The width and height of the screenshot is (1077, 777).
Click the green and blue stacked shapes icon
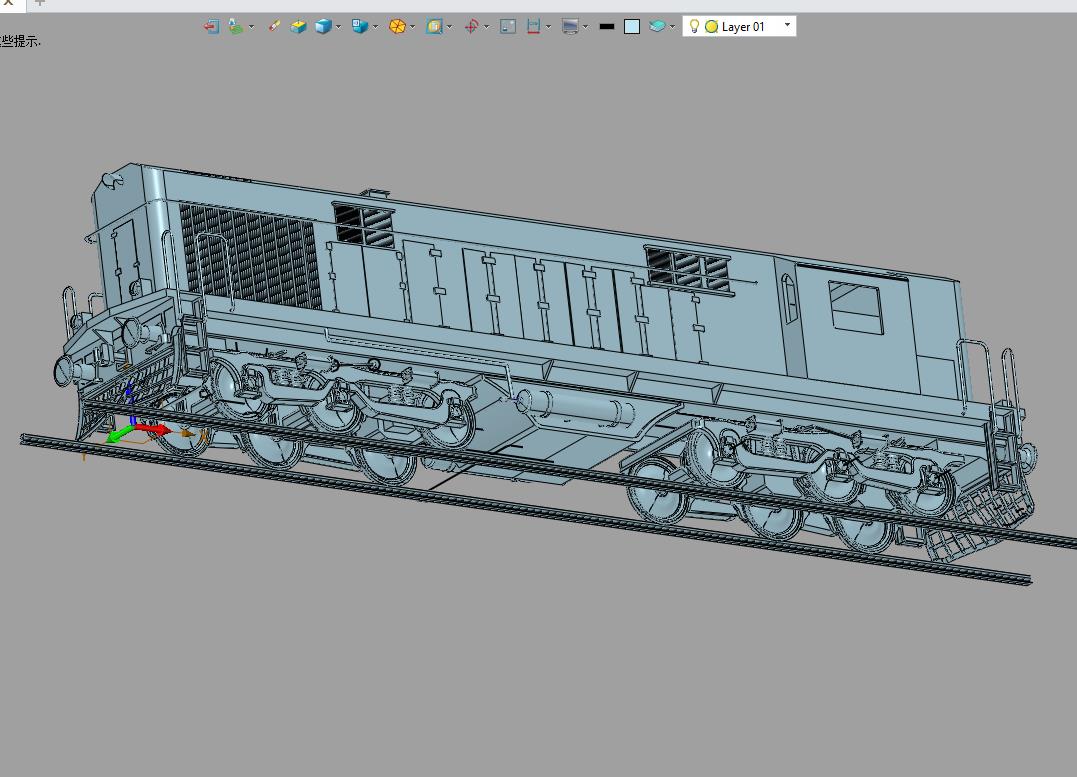(235, 27)
